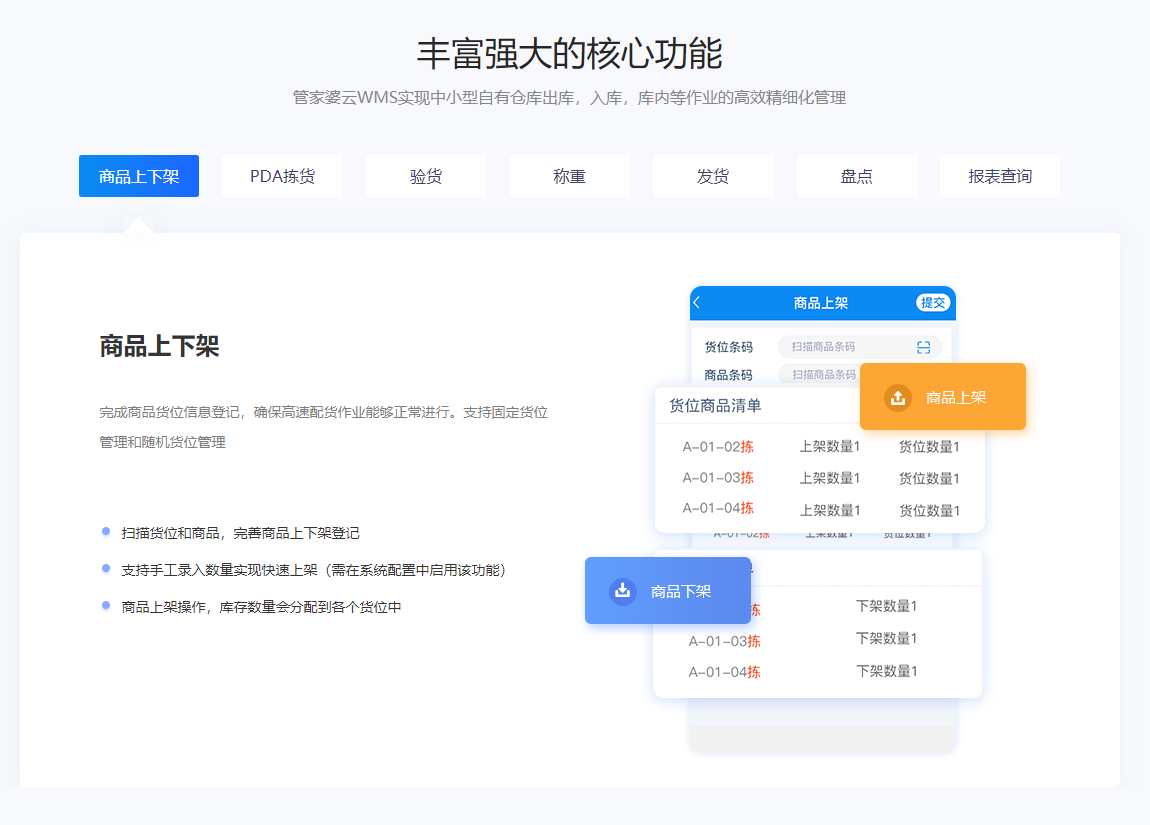Click 上架数量1 in the A-01-02 row
Image resolution: width=1150 pixels, height=825 pixels.
(x=829, y=447)
